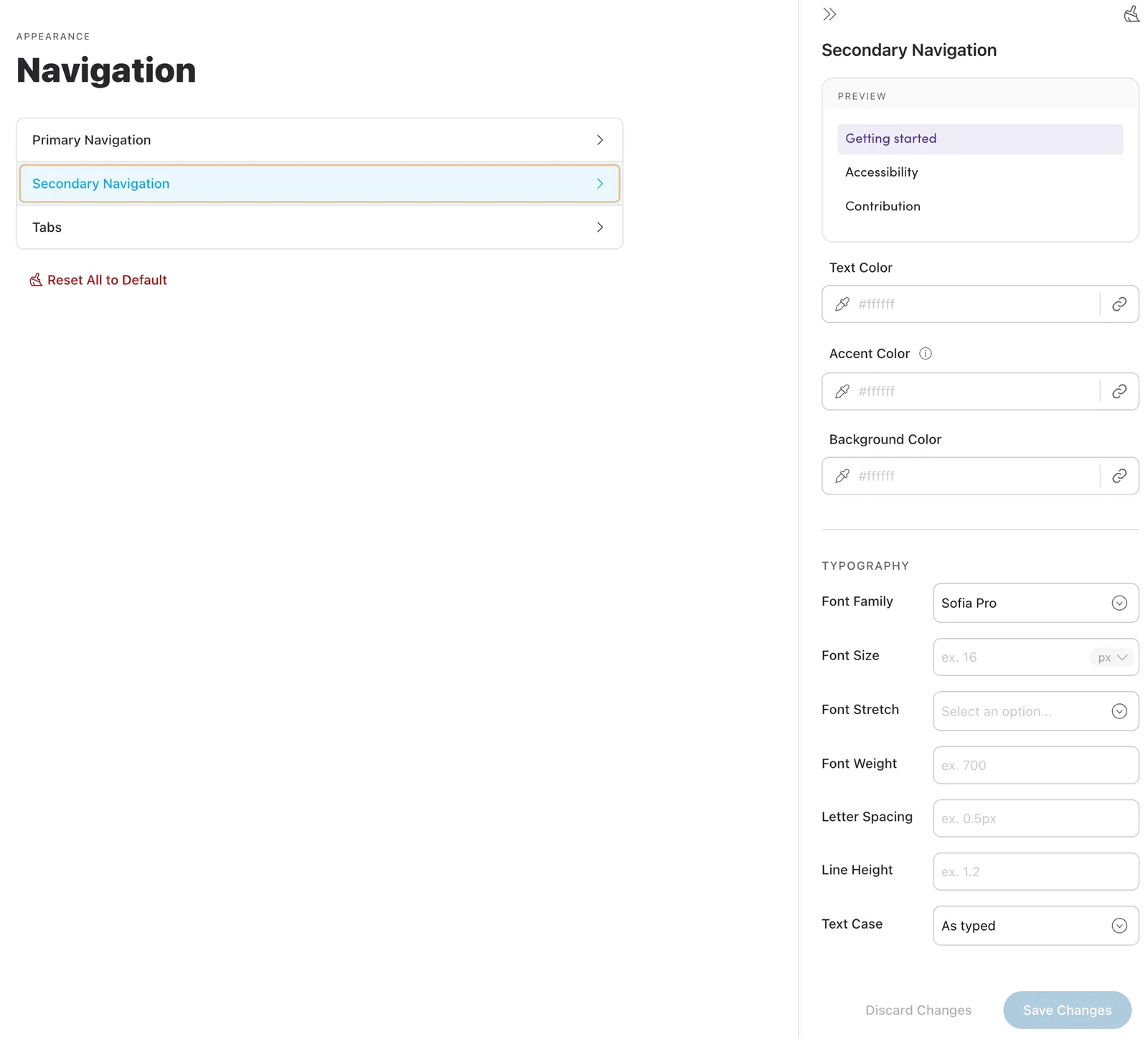The height and width of the screenshot is (1037, 1148).
Task: Select the Primary Navigation row
Action: [x=319, y=140]
